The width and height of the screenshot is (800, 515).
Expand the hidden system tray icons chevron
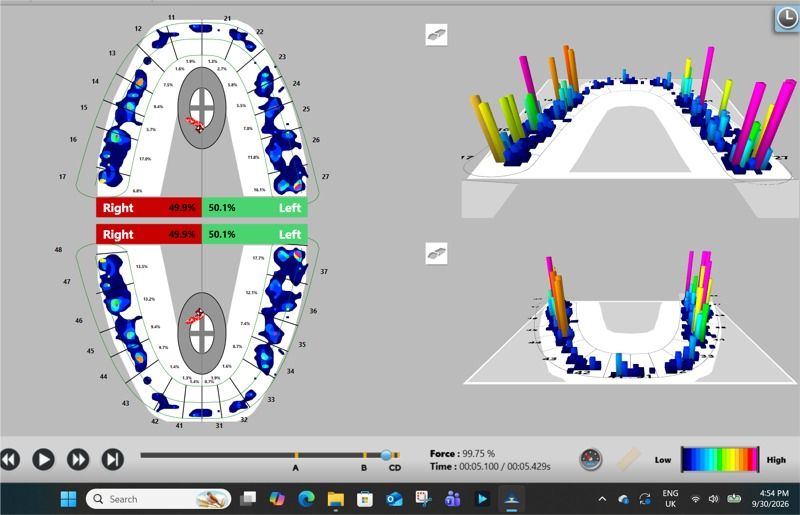602,499
